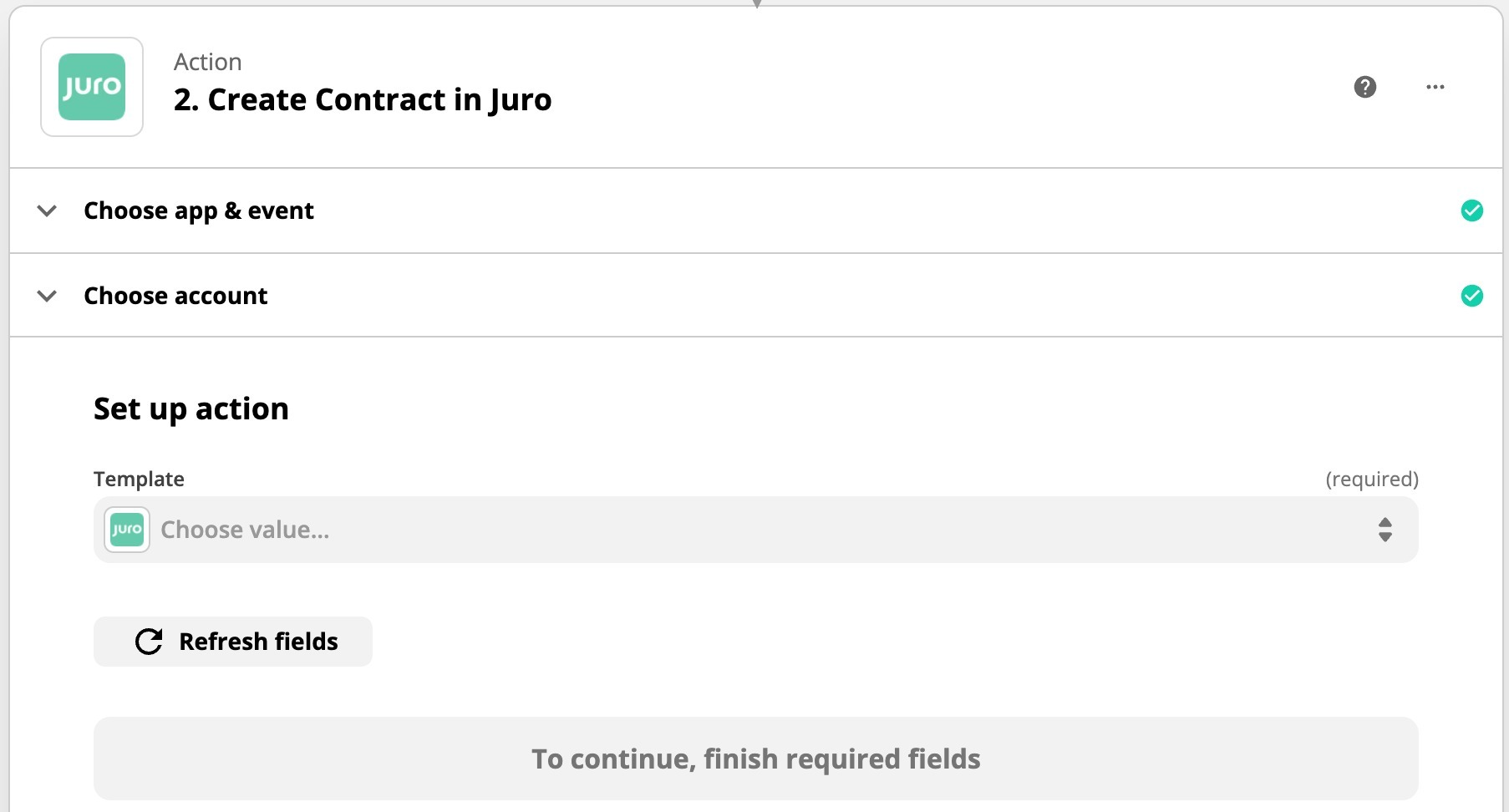Expand the Choose account chevron

coord(48,296)
